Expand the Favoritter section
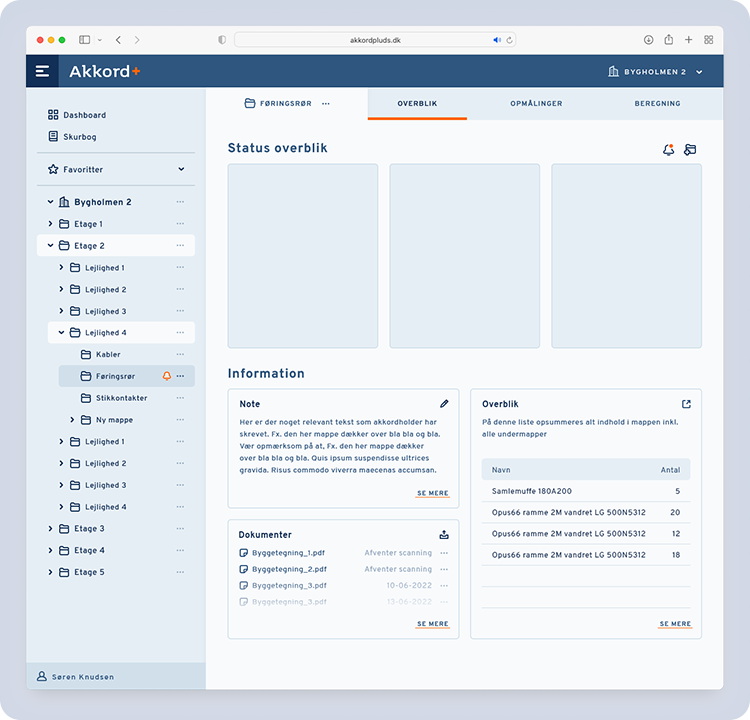750x720 pixels. click(x=181, y=170)
